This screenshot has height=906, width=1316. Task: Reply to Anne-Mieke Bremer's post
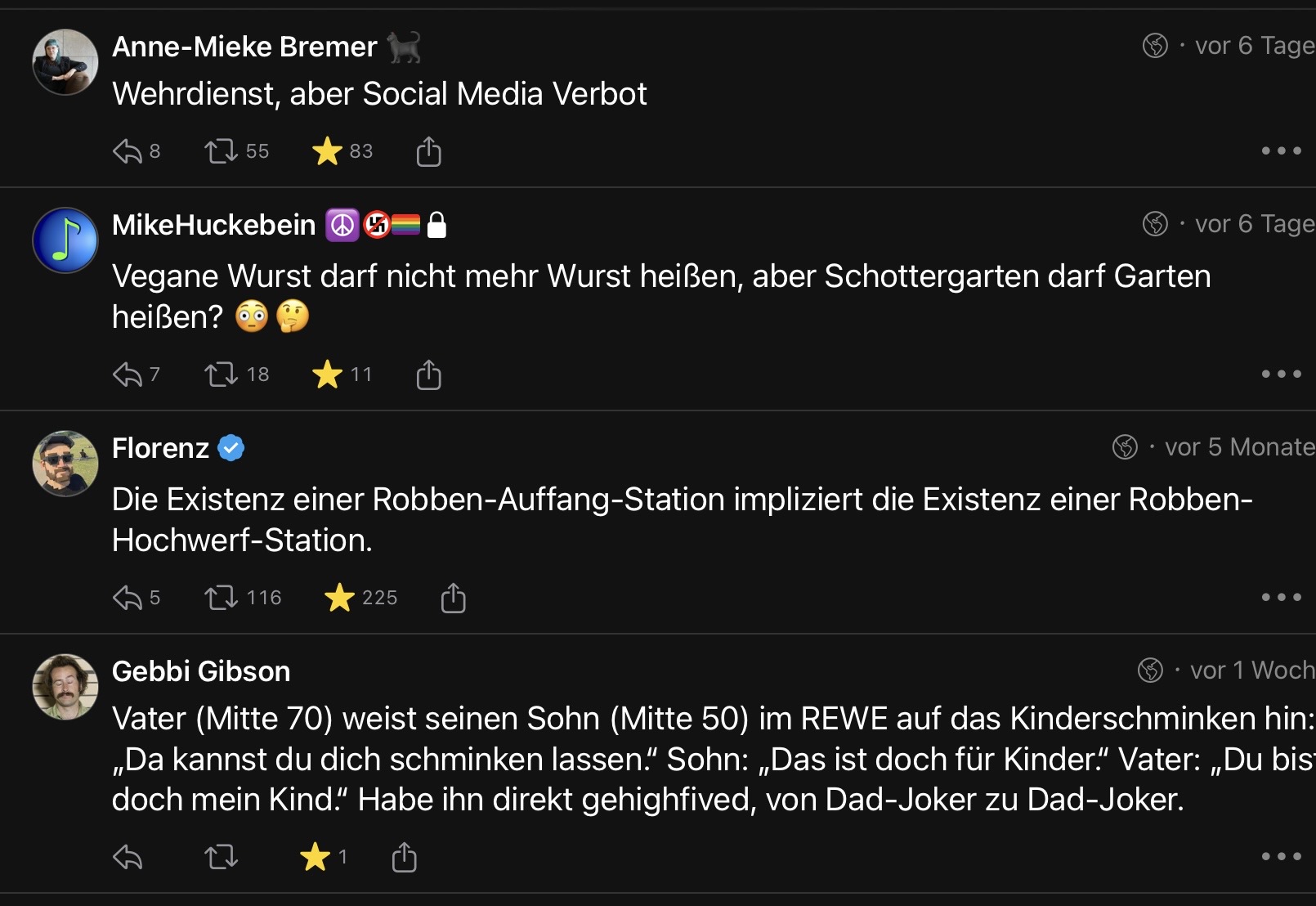tap(128, 151)
